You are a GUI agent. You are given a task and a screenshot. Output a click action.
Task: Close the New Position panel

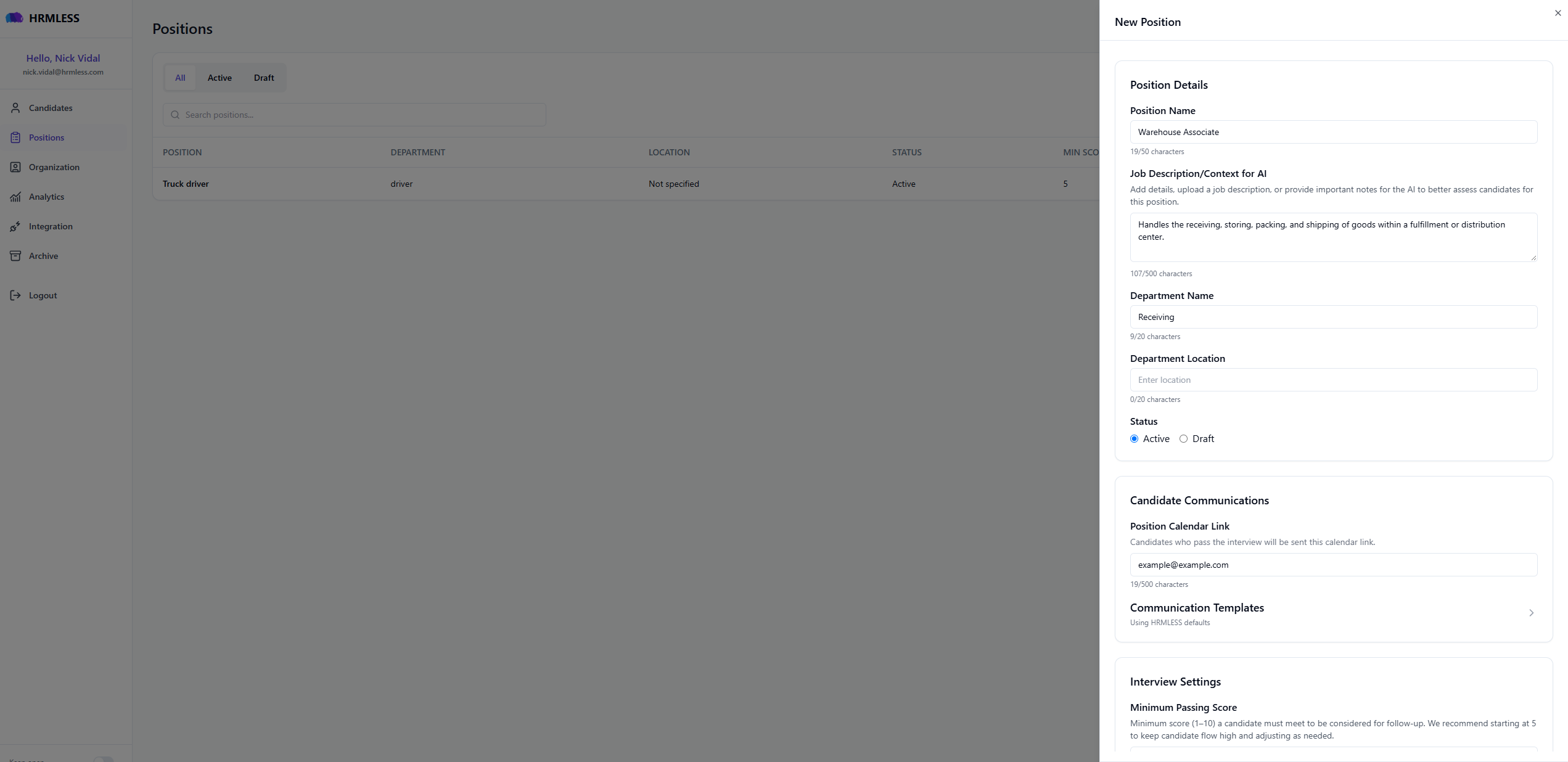[x=1558, y=13]
